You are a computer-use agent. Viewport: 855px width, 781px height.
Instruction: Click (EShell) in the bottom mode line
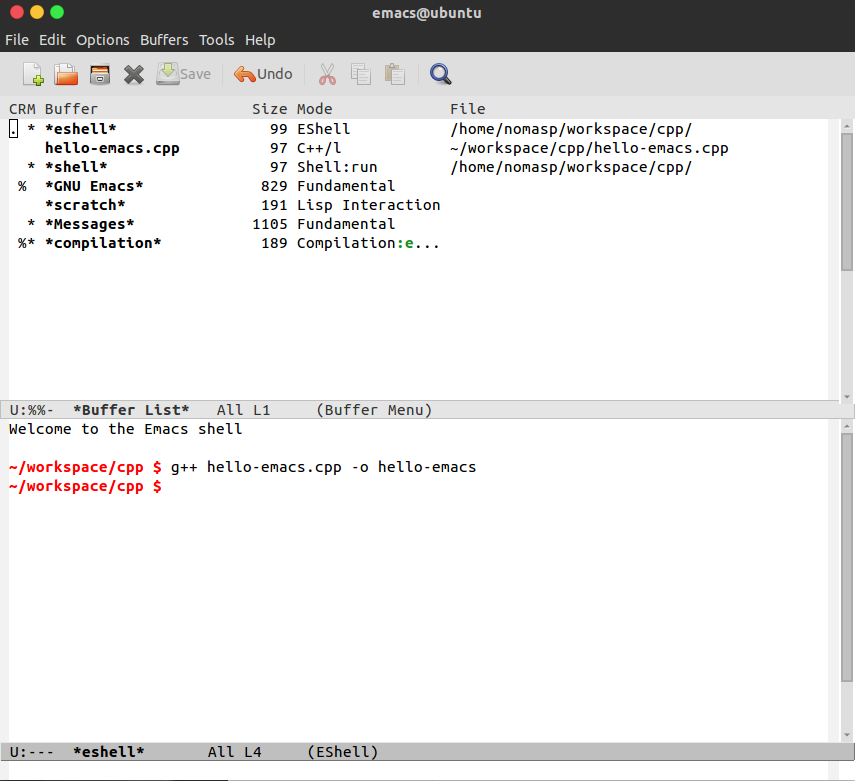coord(342,752)
